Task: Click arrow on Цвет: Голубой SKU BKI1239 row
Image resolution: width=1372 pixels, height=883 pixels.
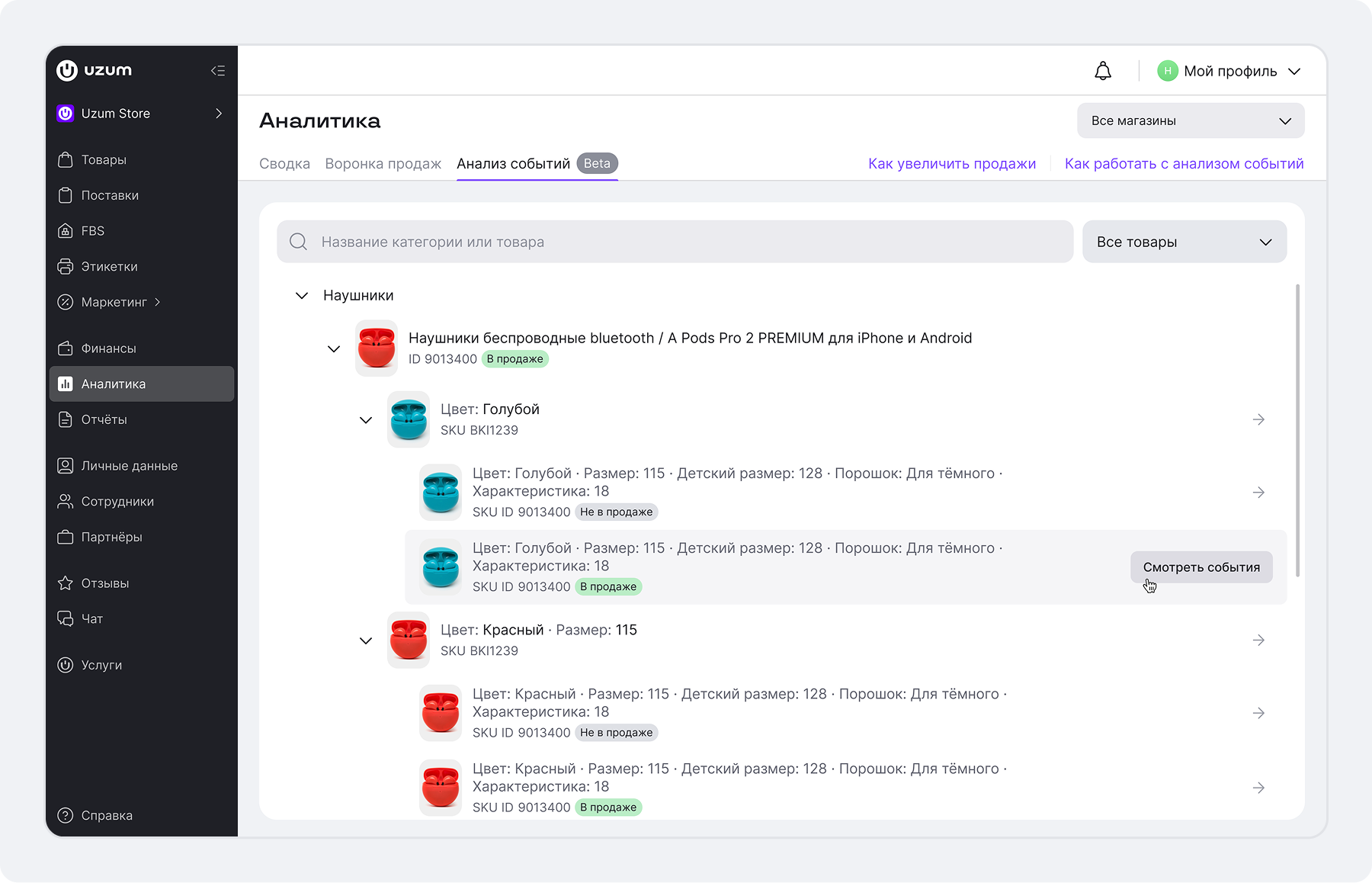Action: click(x=1258, y=419)
